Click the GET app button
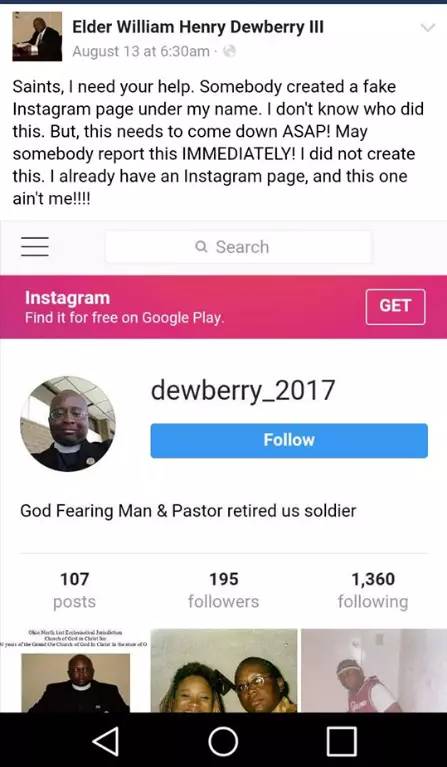 (395, 307)
